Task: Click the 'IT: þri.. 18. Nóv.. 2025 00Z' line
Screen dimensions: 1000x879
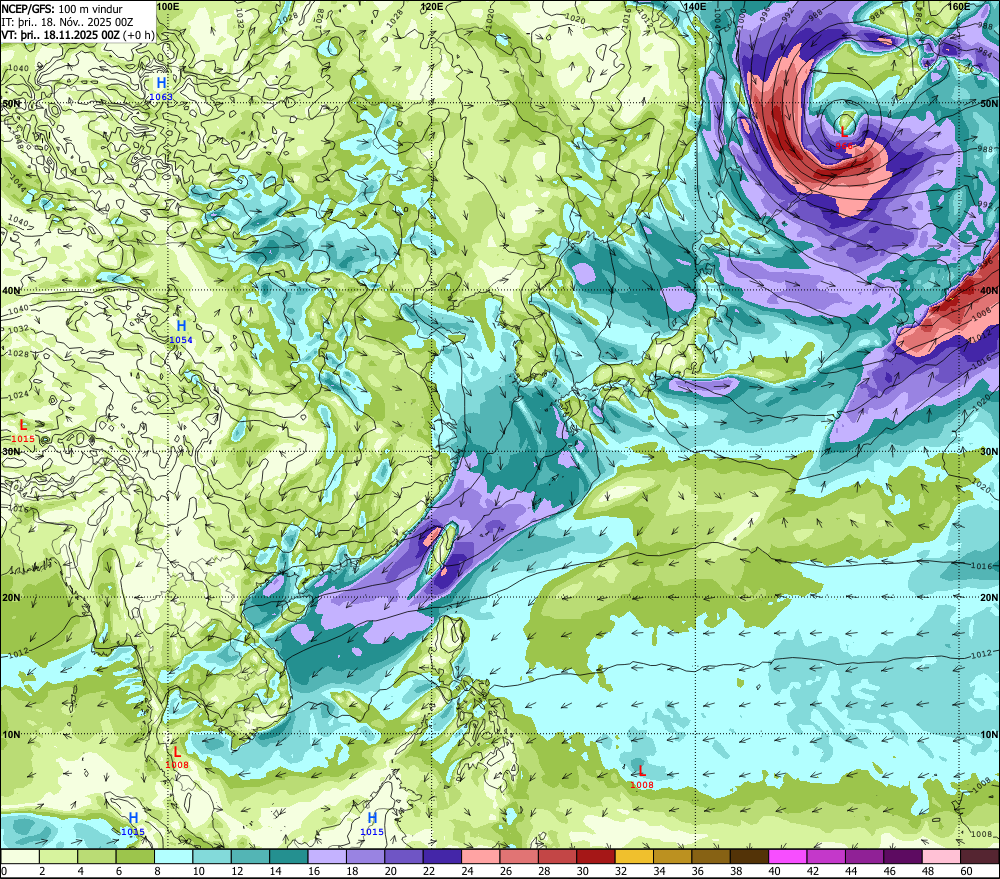Action: 68,22
